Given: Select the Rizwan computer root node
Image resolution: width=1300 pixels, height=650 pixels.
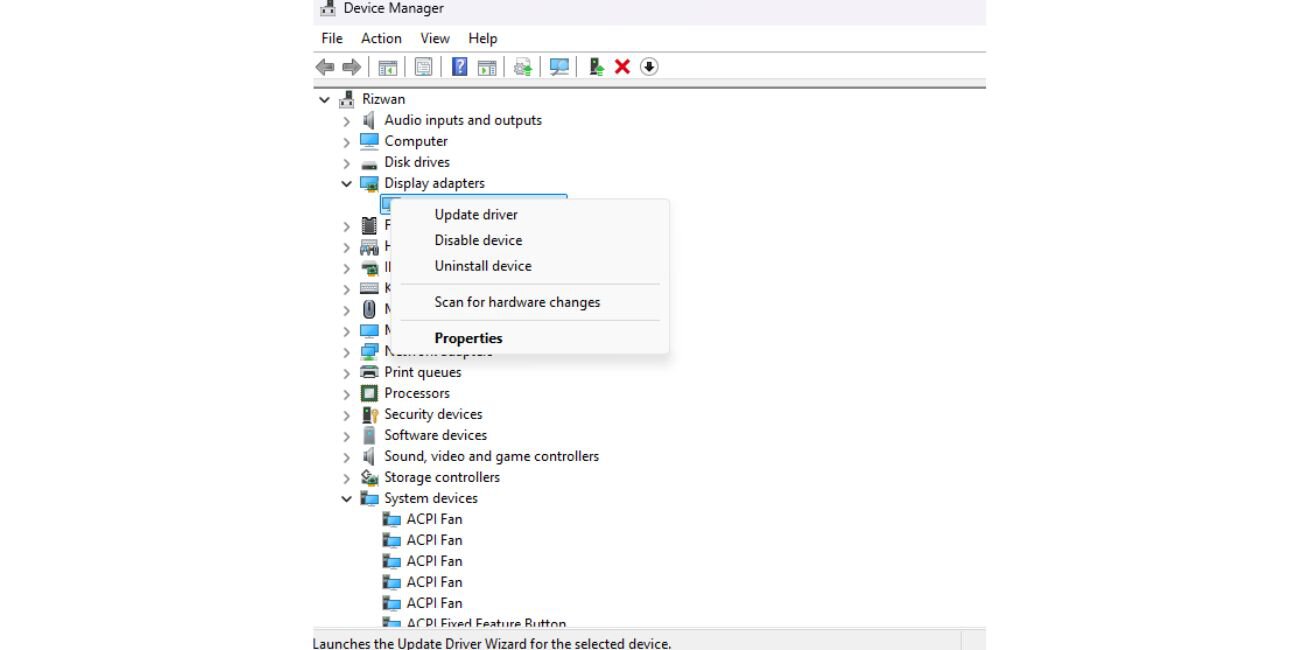Looking at the screenshot, I should tap(383, 99).
